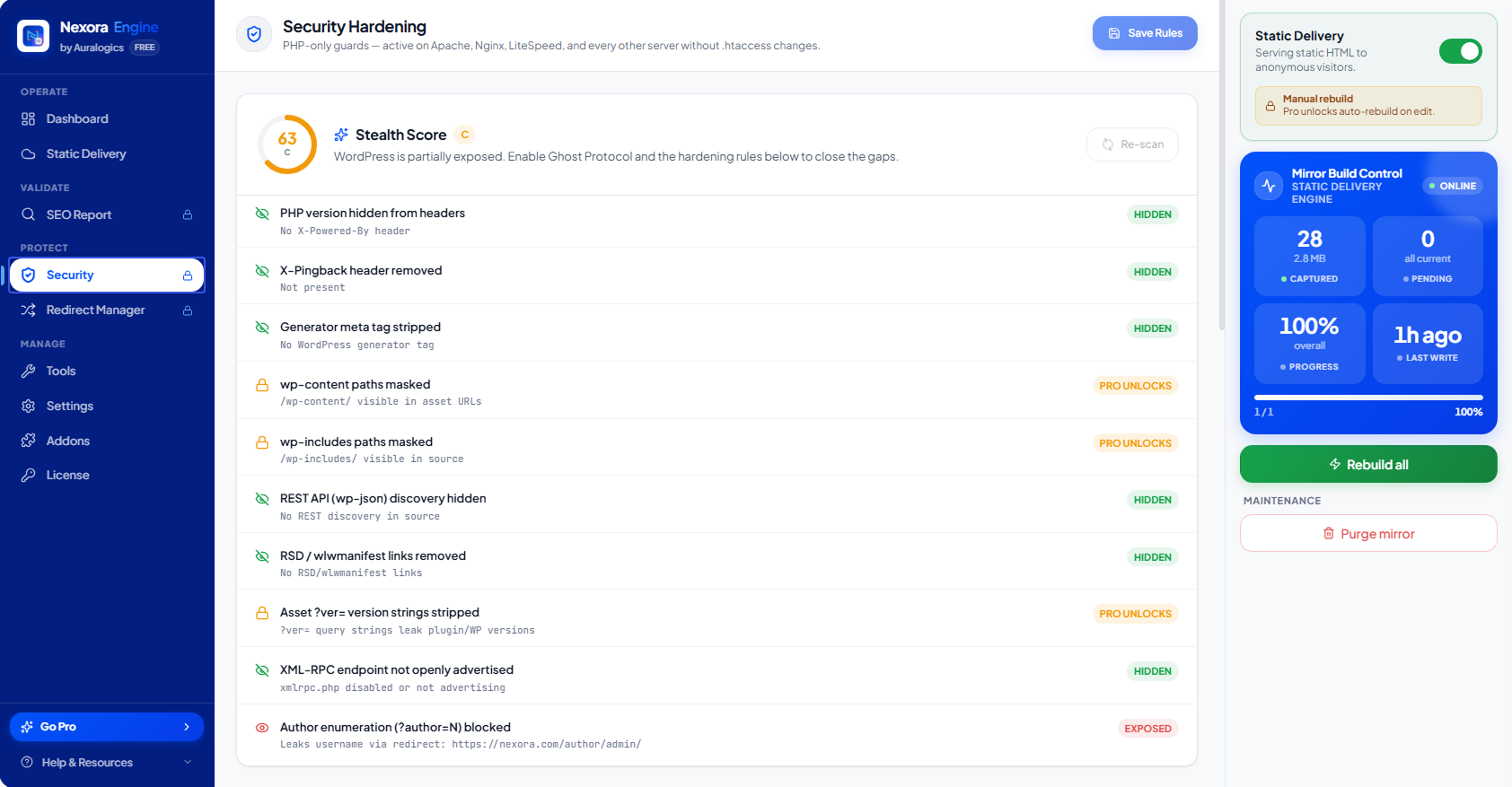The height and width of the screenshot is (787, 1512).
Task: Open the Go Pro chevron
Action: (x=187, y=727)
